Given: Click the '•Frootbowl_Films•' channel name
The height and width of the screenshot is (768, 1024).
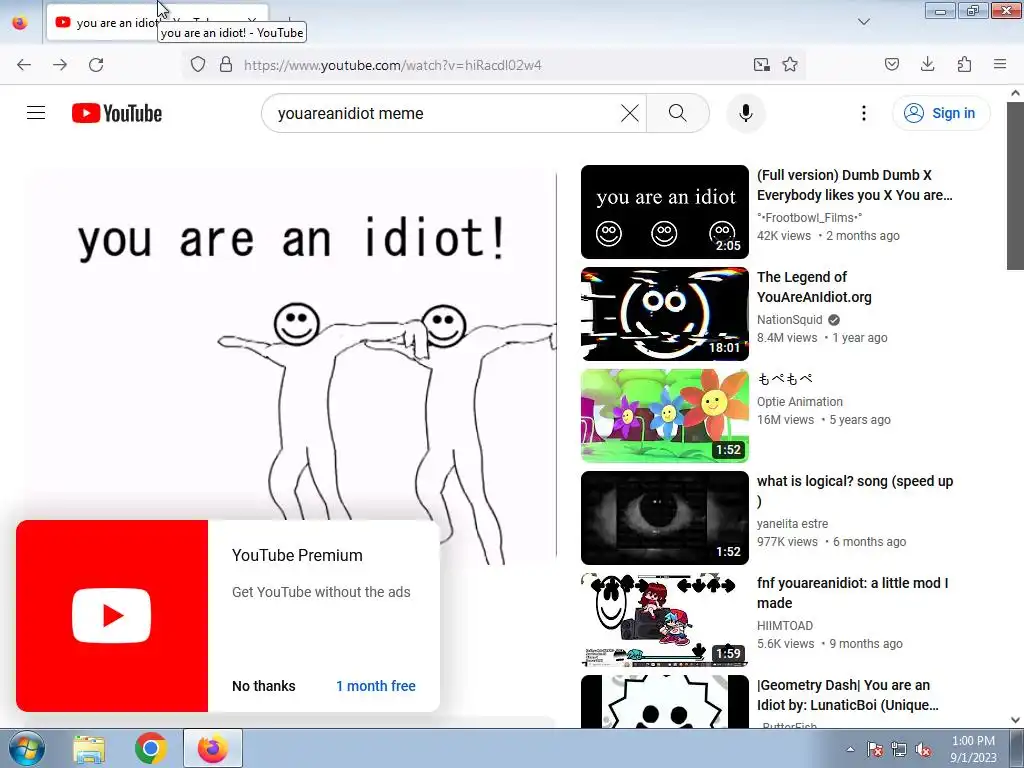Looking at the screenshot, I should pos(810,217).
